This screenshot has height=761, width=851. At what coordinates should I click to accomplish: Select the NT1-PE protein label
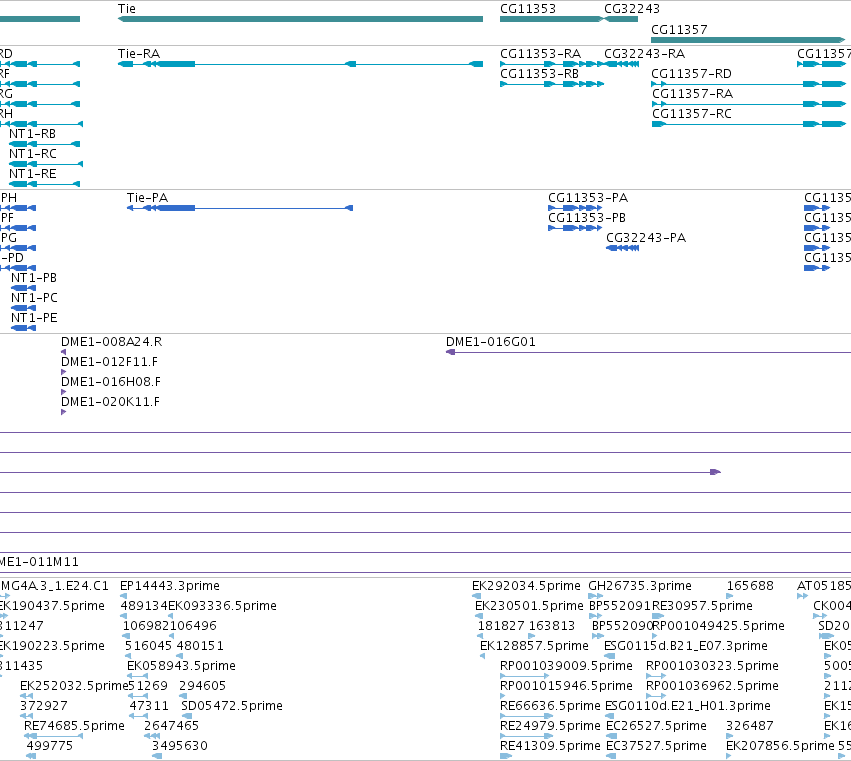[x=34, y=318]
